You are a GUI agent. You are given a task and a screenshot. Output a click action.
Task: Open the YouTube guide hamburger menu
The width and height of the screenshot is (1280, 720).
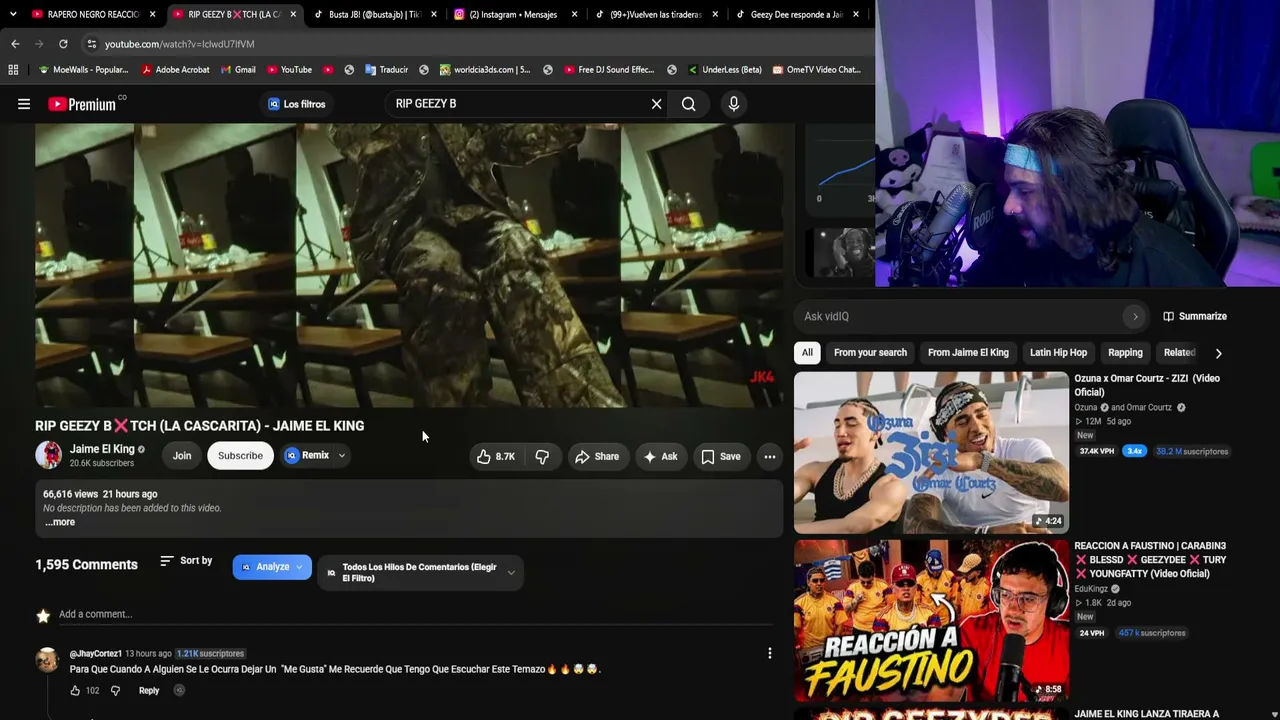pos(24,104)
